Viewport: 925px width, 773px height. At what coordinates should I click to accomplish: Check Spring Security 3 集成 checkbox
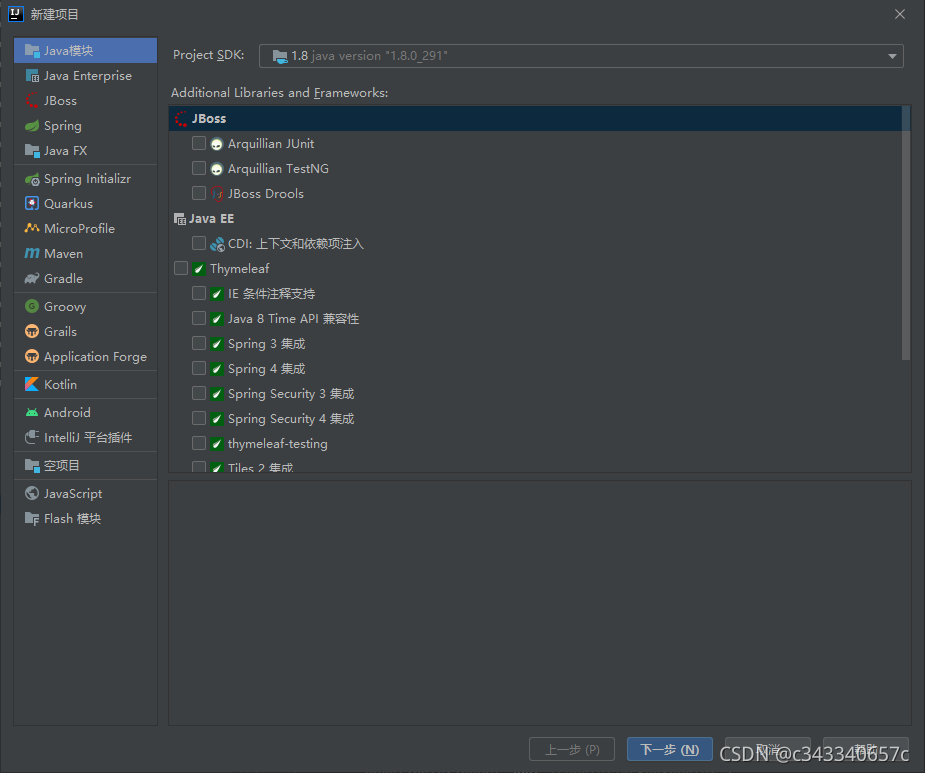199,393
